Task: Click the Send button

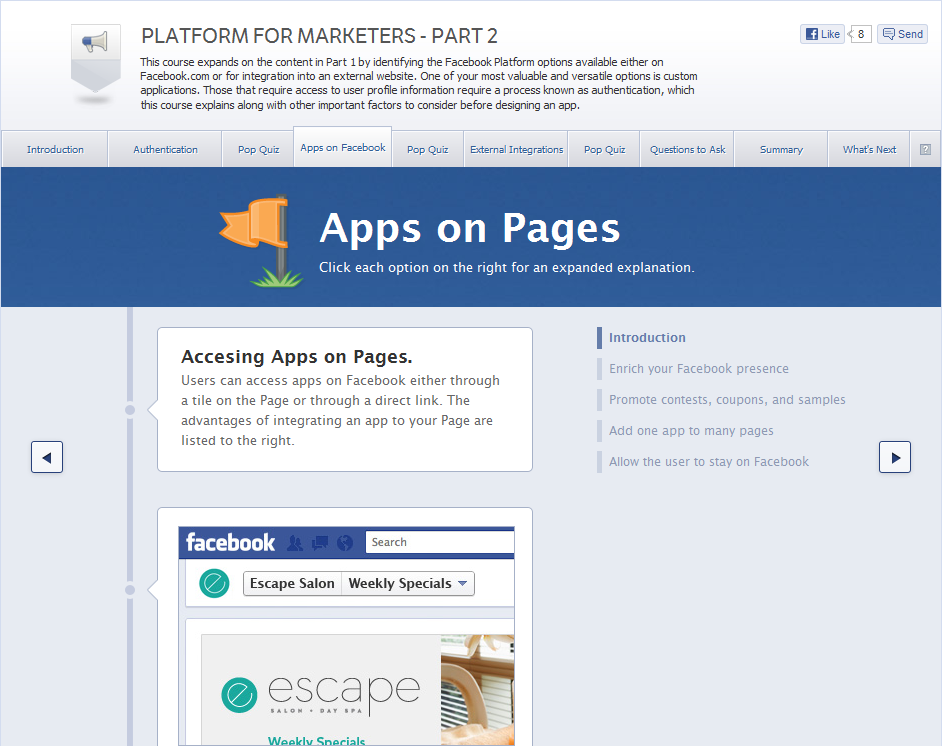Action: pos(902,34)
